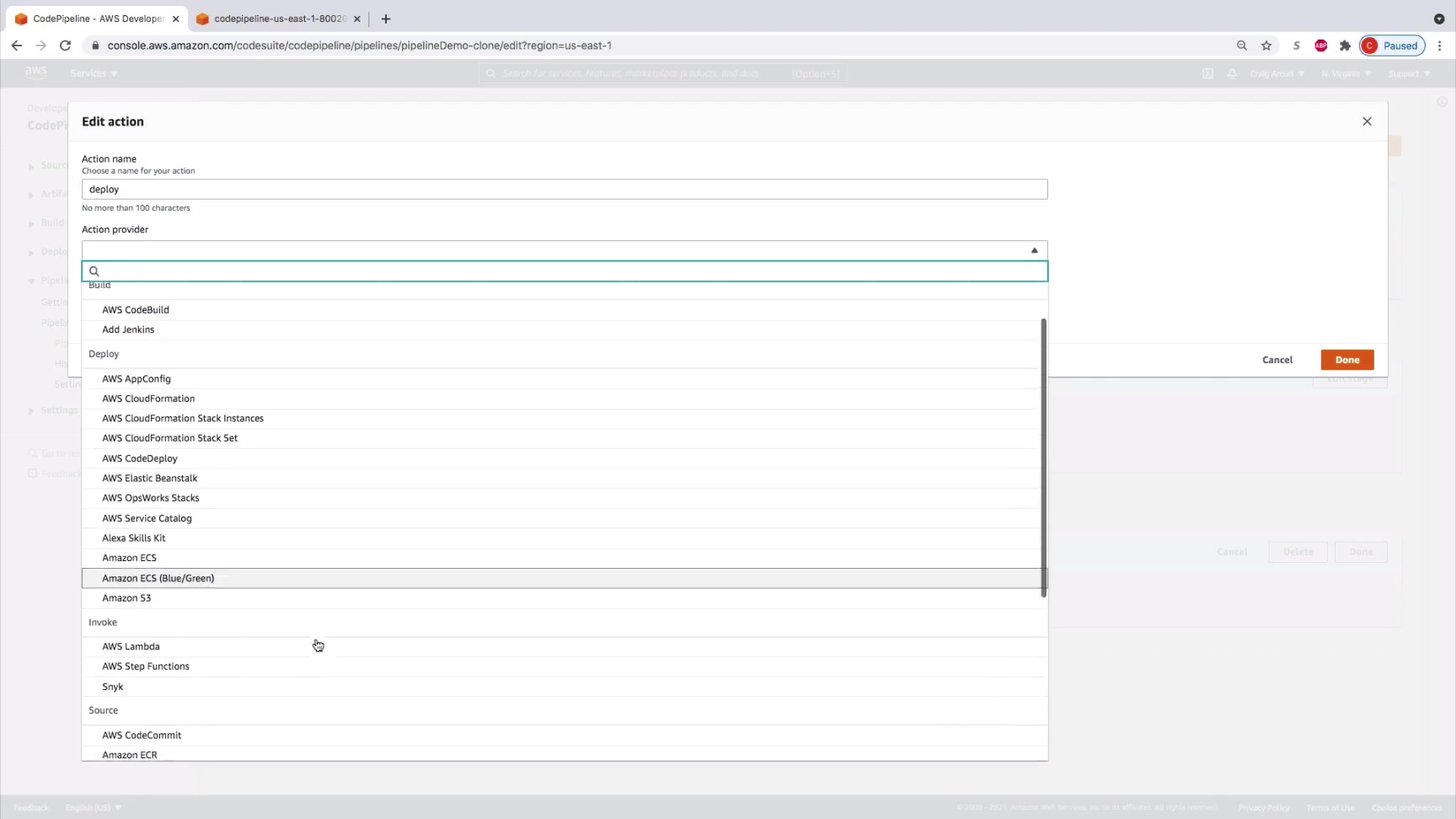Screen dimensions: 1456x819
Task: Open the Services menu
Action: 94,73
